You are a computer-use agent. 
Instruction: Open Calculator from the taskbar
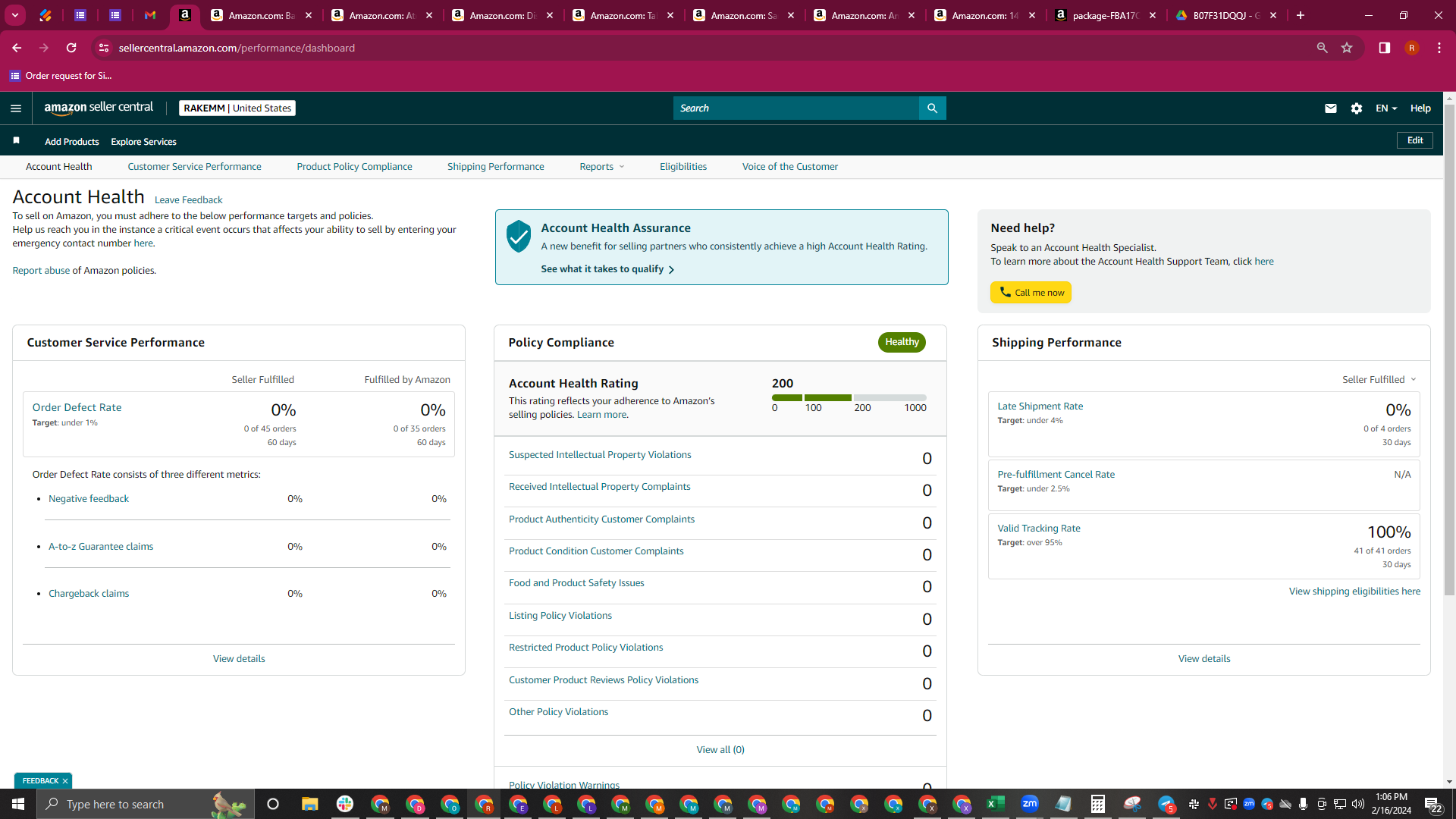pos(1097,804)
